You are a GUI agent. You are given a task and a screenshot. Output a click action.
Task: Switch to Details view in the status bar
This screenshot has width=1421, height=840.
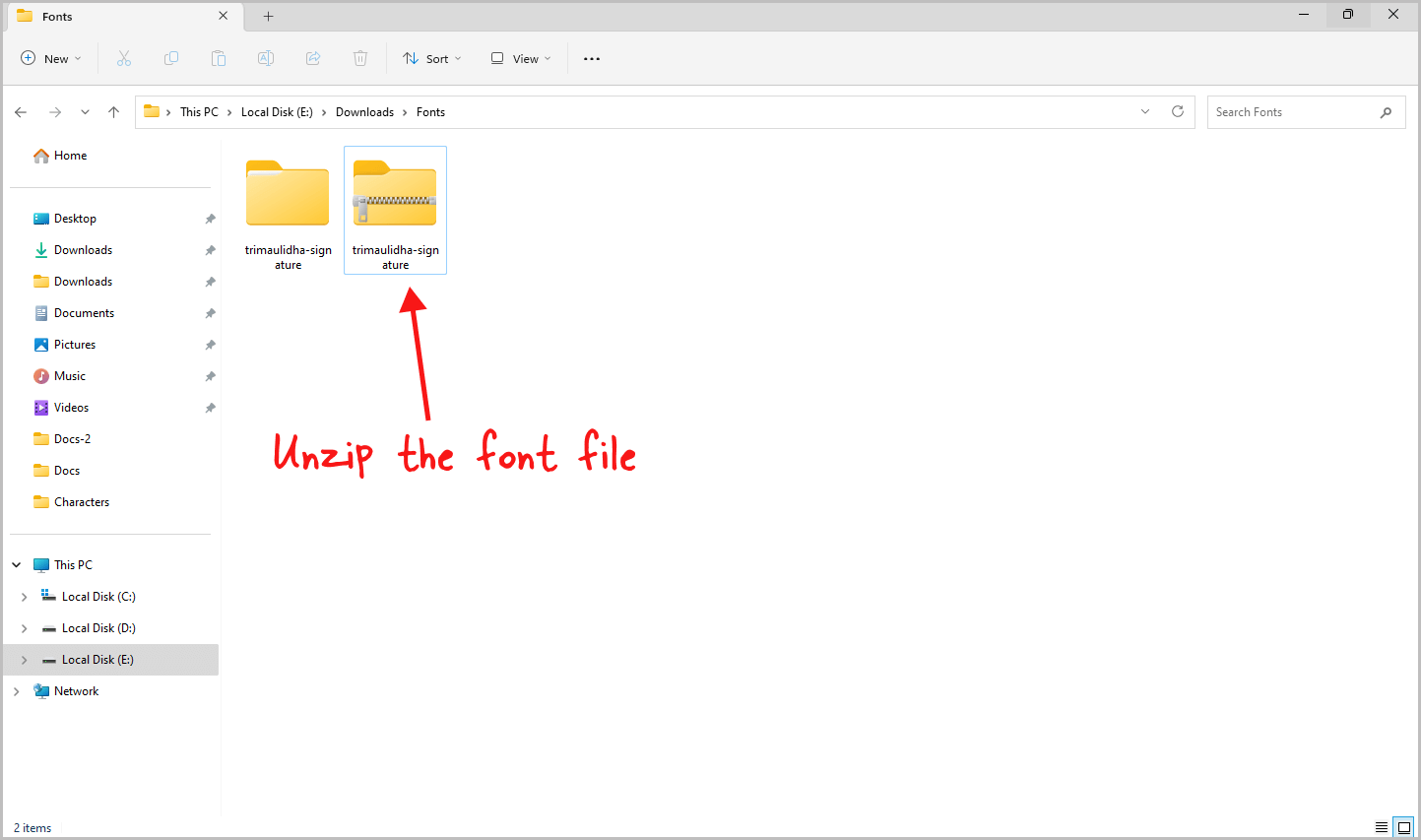[1381, 827]
